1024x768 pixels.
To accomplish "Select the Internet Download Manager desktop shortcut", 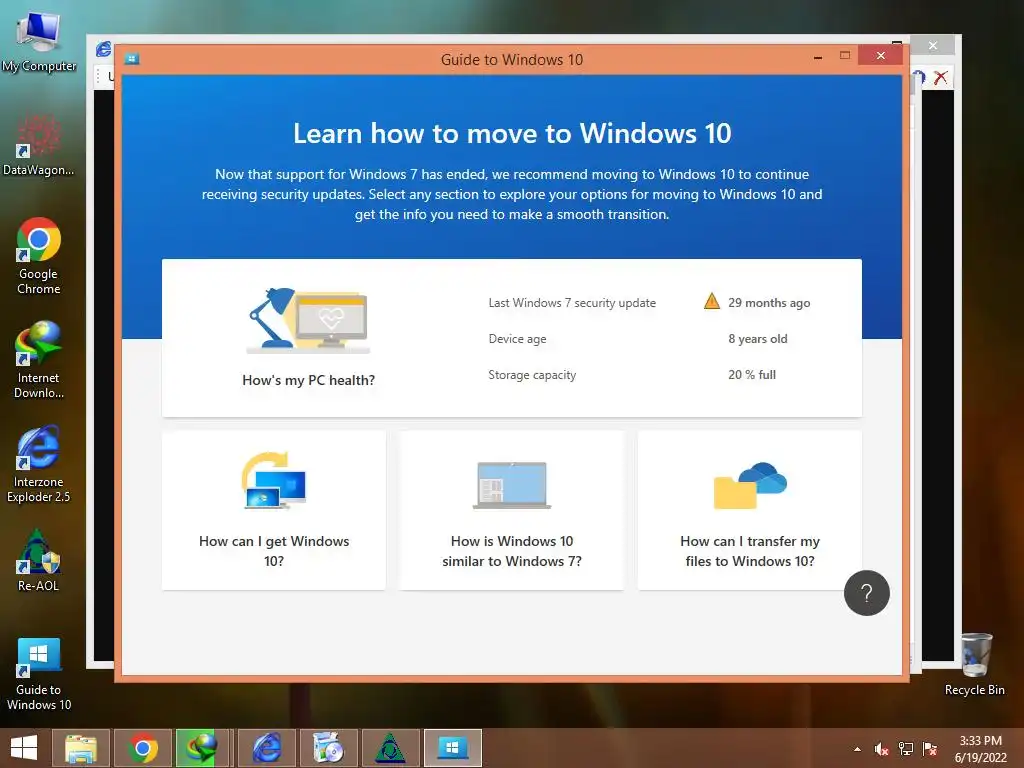I will 39,359.
